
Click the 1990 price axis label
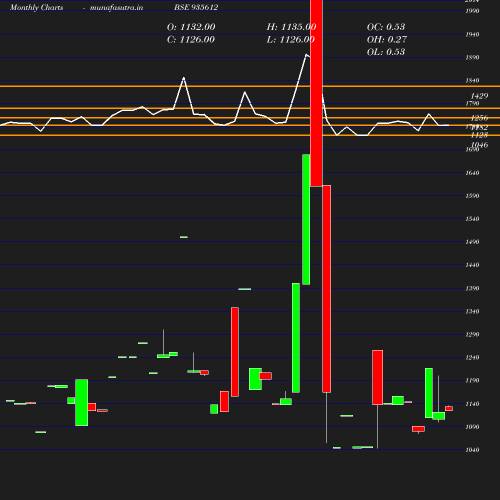[472, 11]
